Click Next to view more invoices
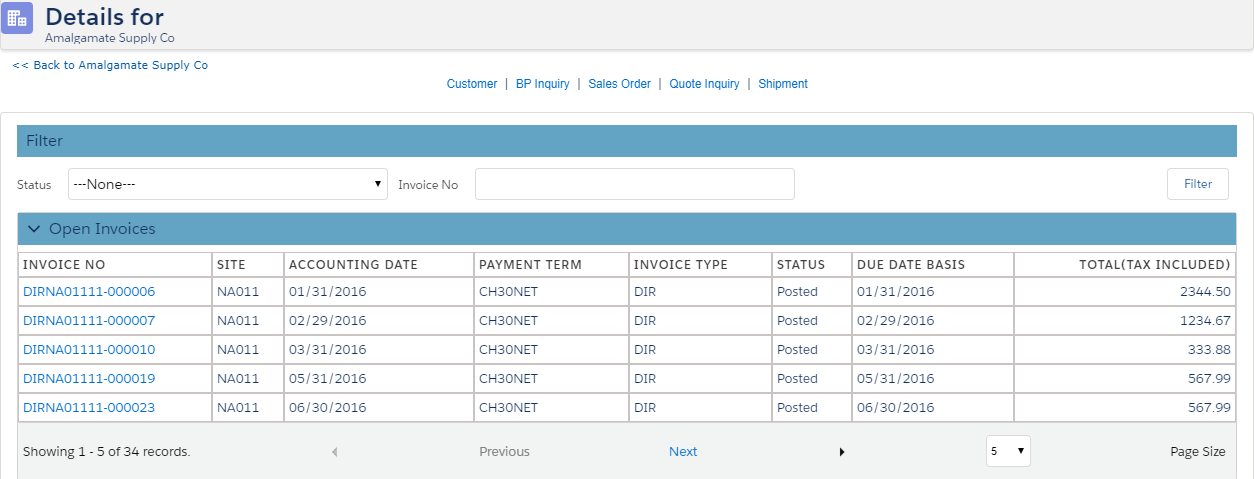1254x479 pixels. 683,452
